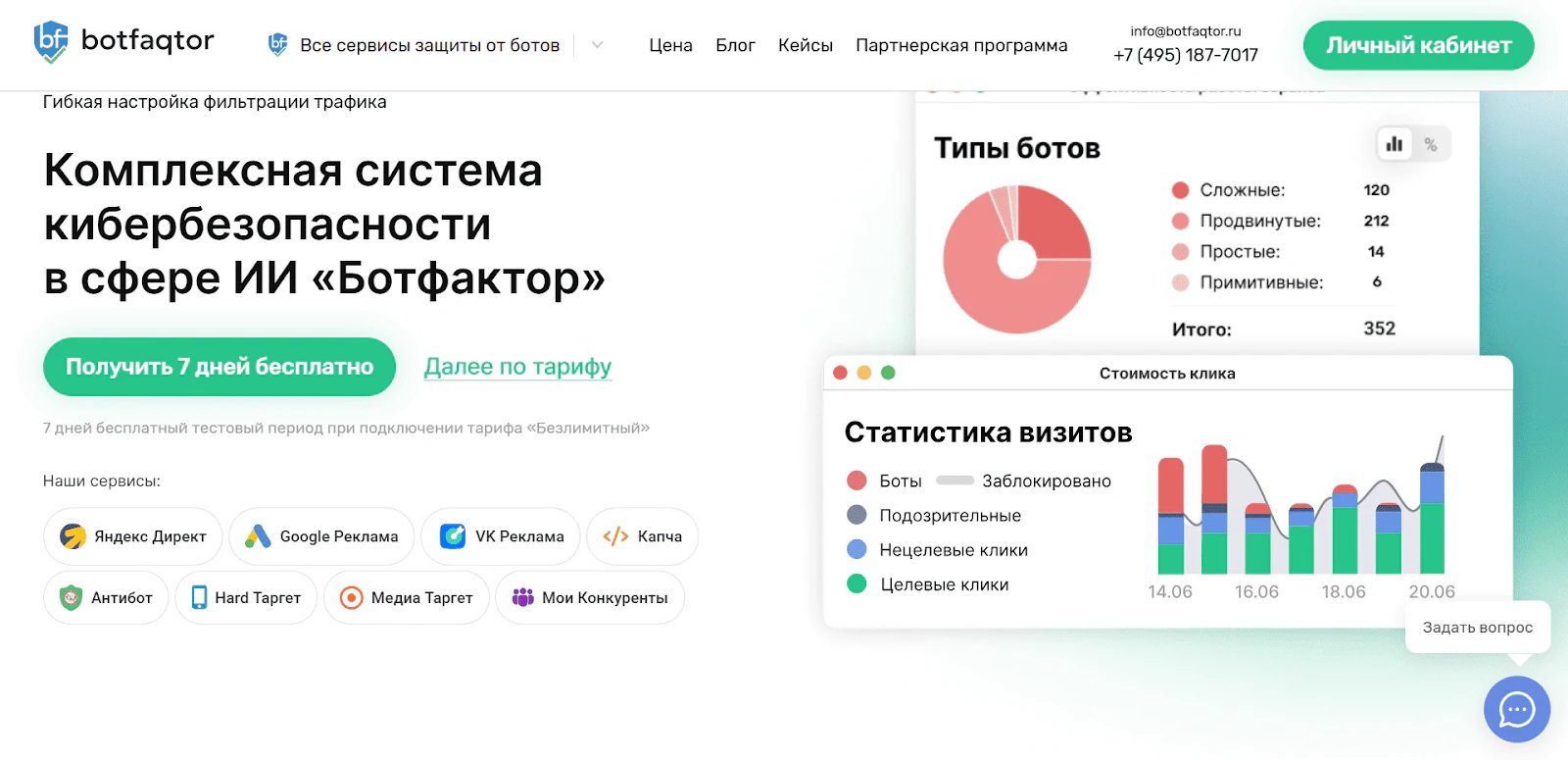The height and width of the screenshot is (760, 1568).
Task: Open the Цена menu item
Action: point(670,45)
